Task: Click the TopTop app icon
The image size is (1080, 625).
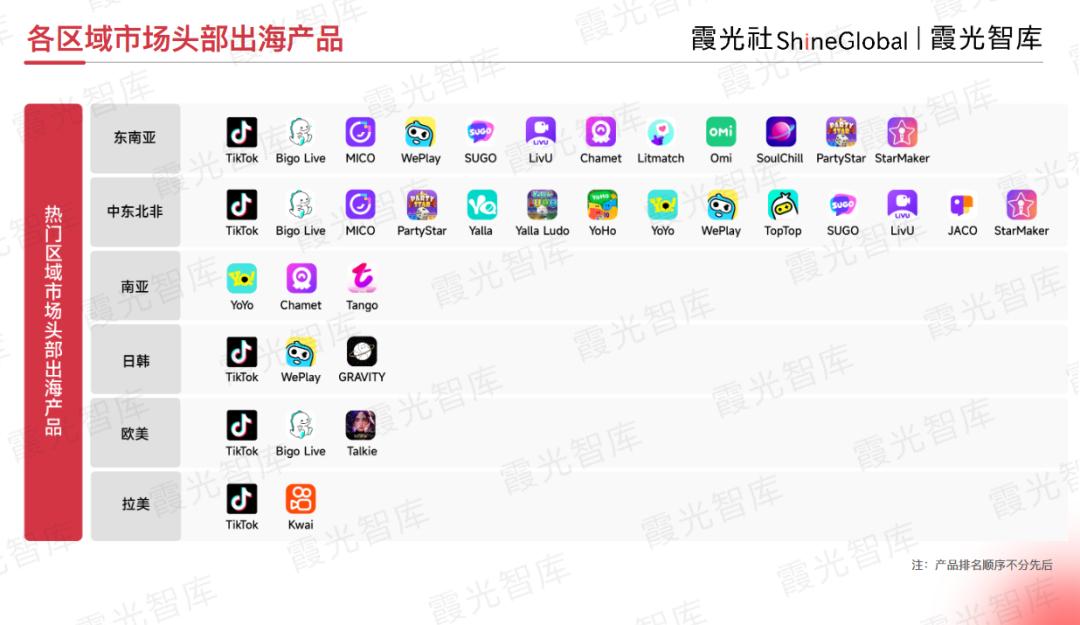Action: [782, 205]
